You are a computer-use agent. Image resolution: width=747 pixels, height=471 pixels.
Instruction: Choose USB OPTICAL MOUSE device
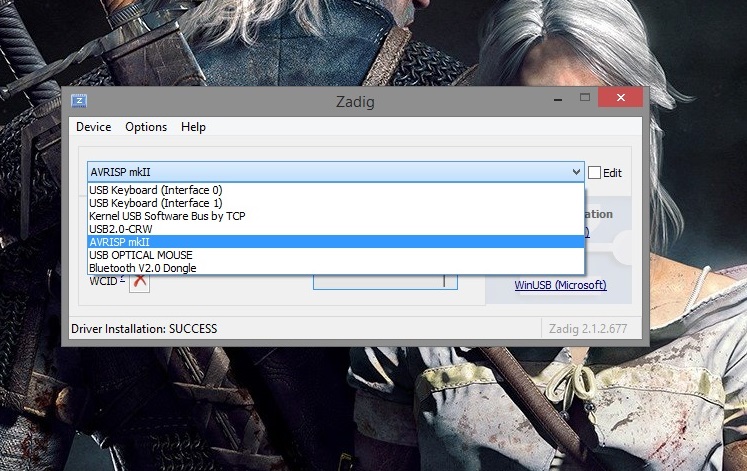336,255
